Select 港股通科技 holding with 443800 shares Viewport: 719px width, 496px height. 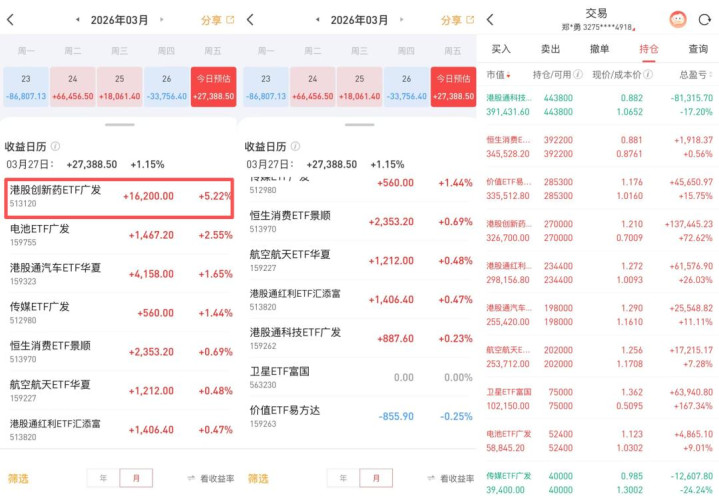click(x=599, y=105)
